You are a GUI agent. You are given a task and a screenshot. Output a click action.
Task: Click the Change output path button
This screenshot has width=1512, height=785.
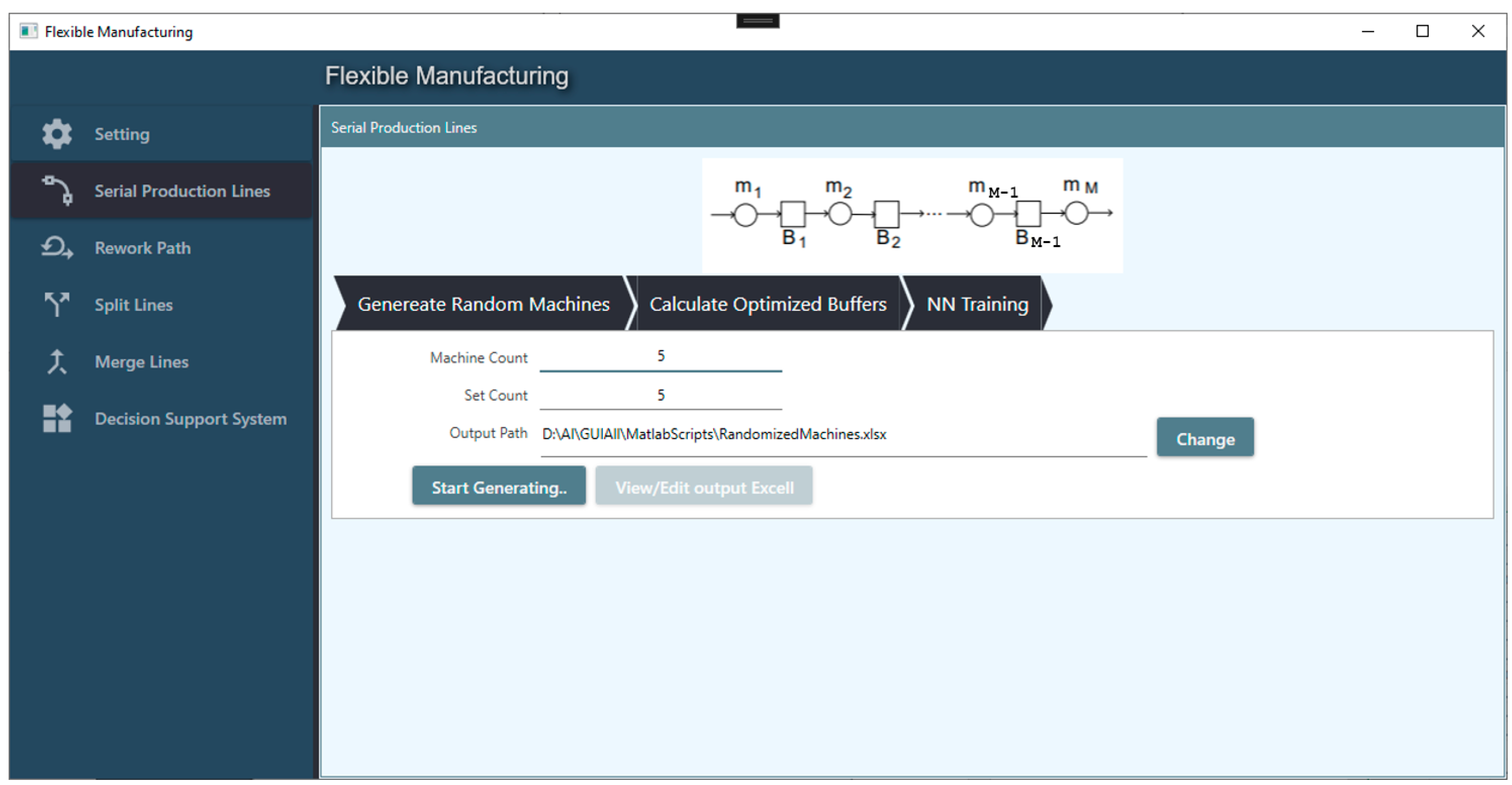(1204, 438)
